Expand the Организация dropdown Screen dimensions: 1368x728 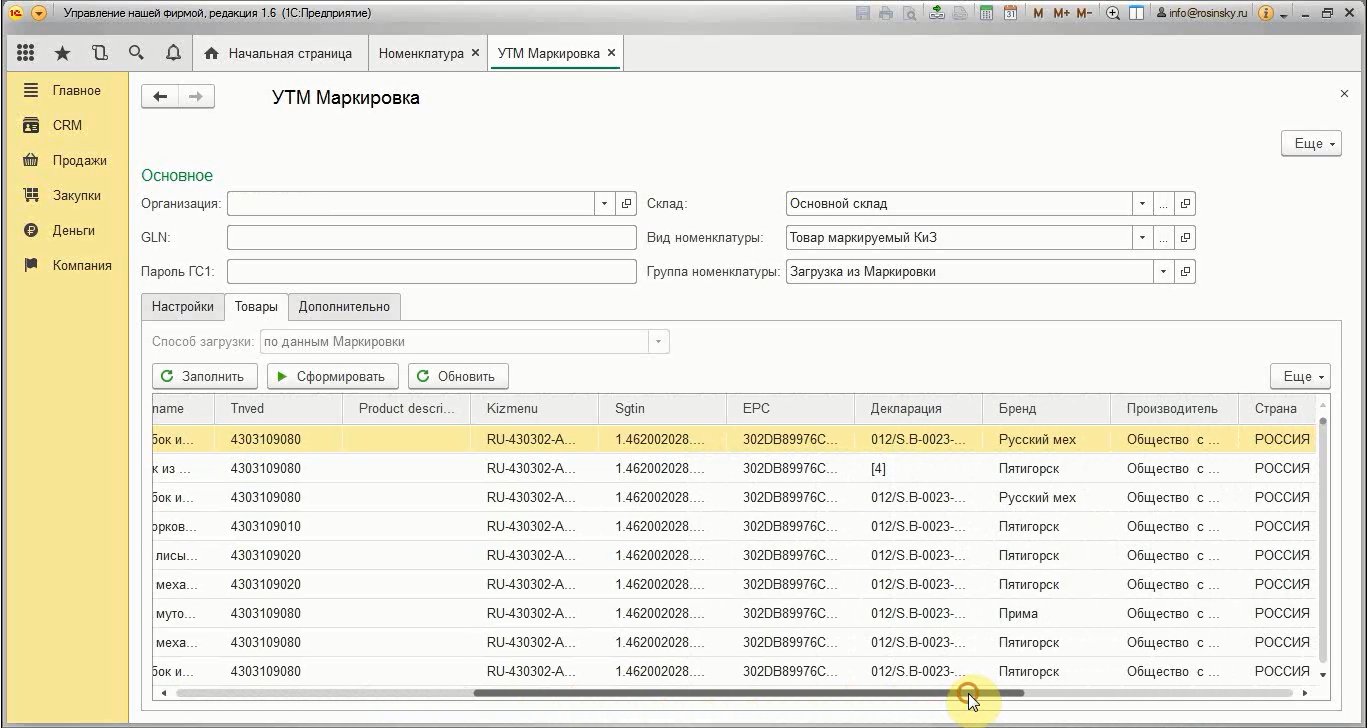click(604, 204)
